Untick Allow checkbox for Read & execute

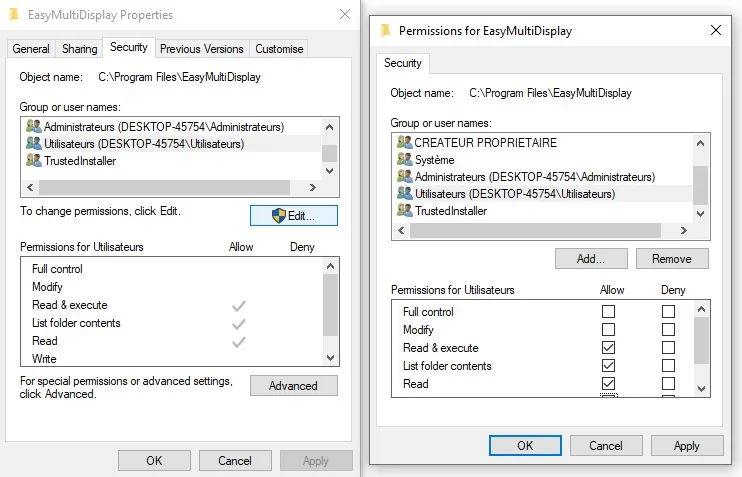(608, 347)
